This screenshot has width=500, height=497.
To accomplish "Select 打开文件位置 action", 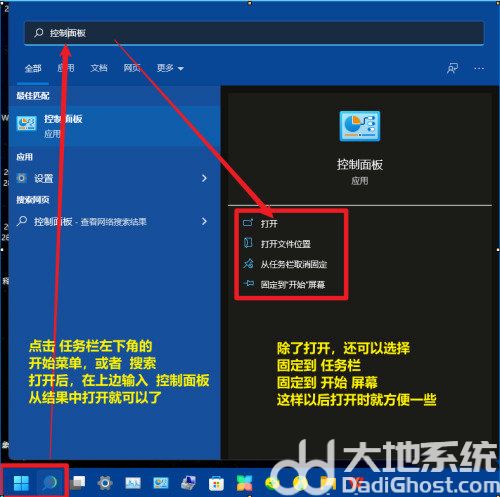I will [286, 244].
